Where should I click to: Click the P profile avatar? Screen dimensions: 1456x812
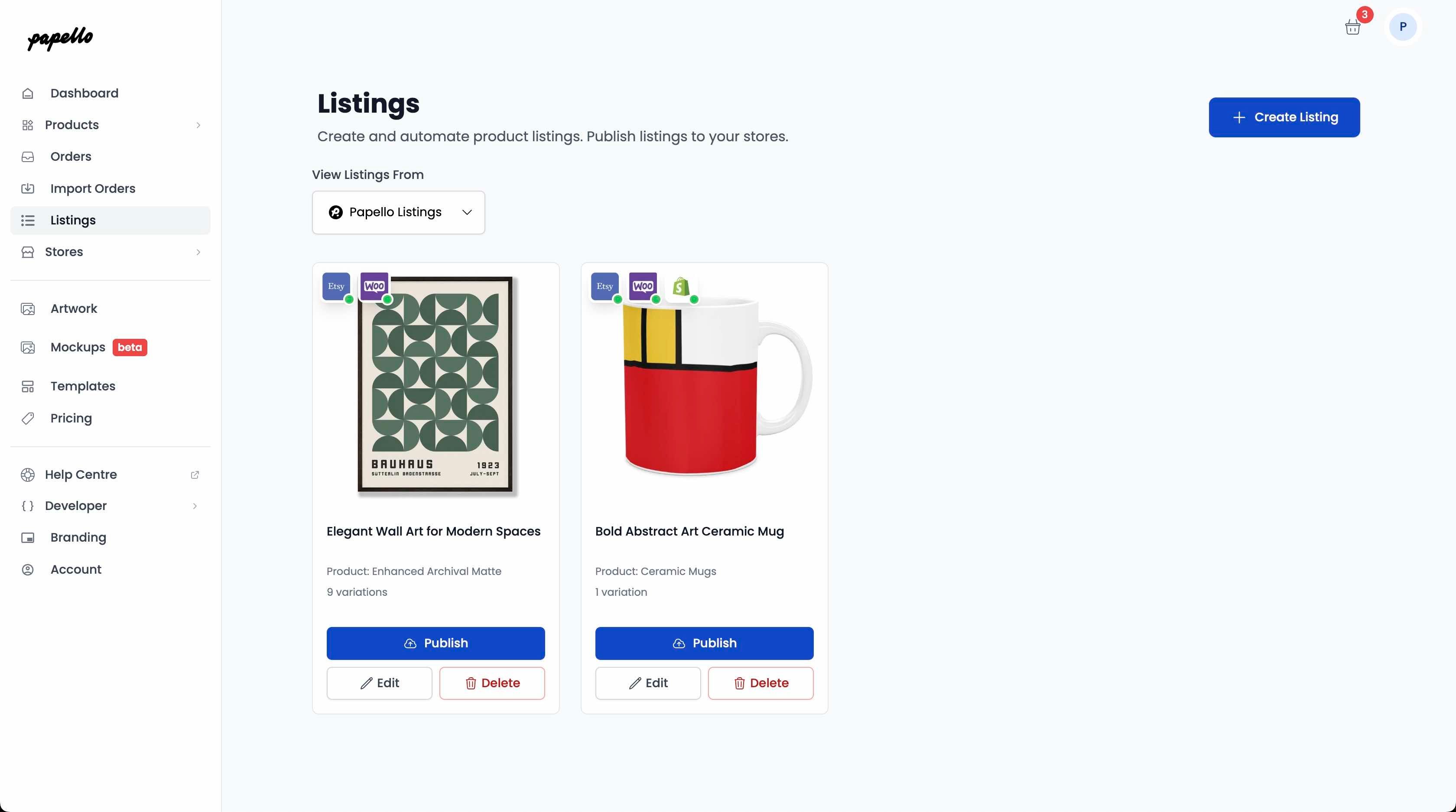[x=1403, y=26]
